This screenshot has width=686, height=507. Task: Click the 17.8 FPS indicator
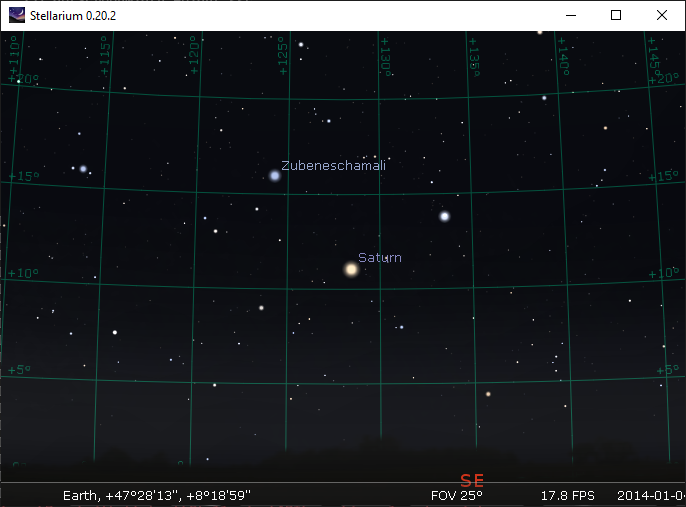[x=567, y=495]
